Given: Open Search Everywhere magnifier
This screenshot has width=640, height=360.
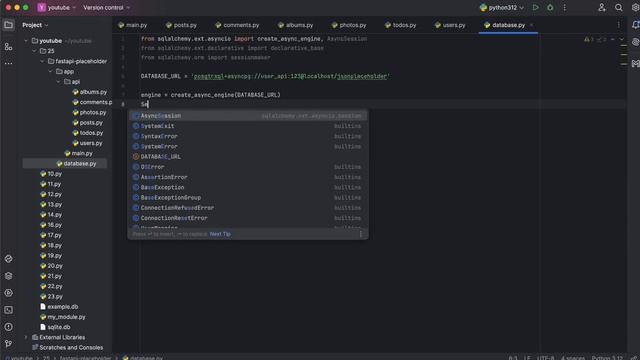Looking at the screenshot, I should pyautogui.click(x=619, y=7).
